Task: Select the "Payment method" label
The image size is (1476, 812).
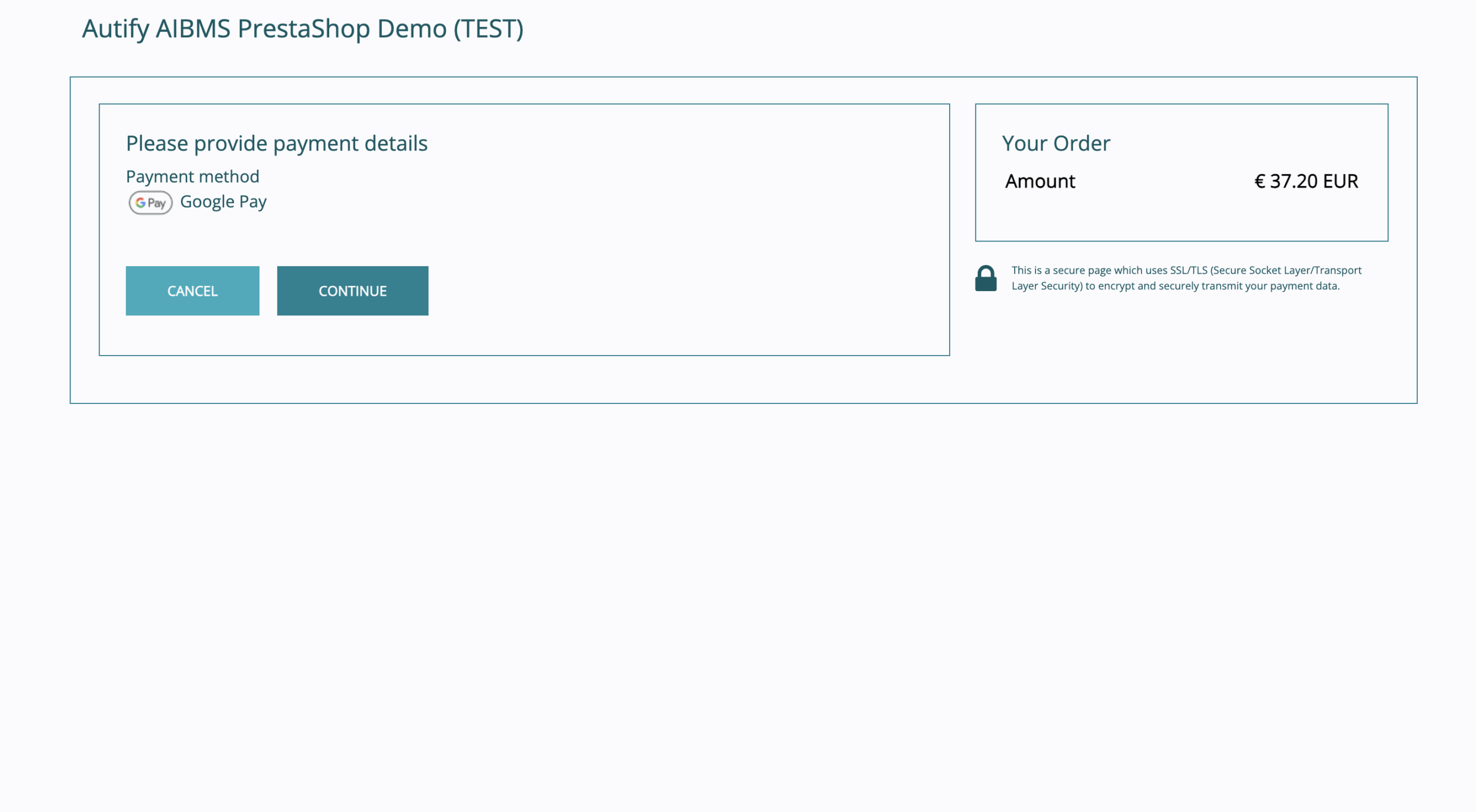Action: 193,176
